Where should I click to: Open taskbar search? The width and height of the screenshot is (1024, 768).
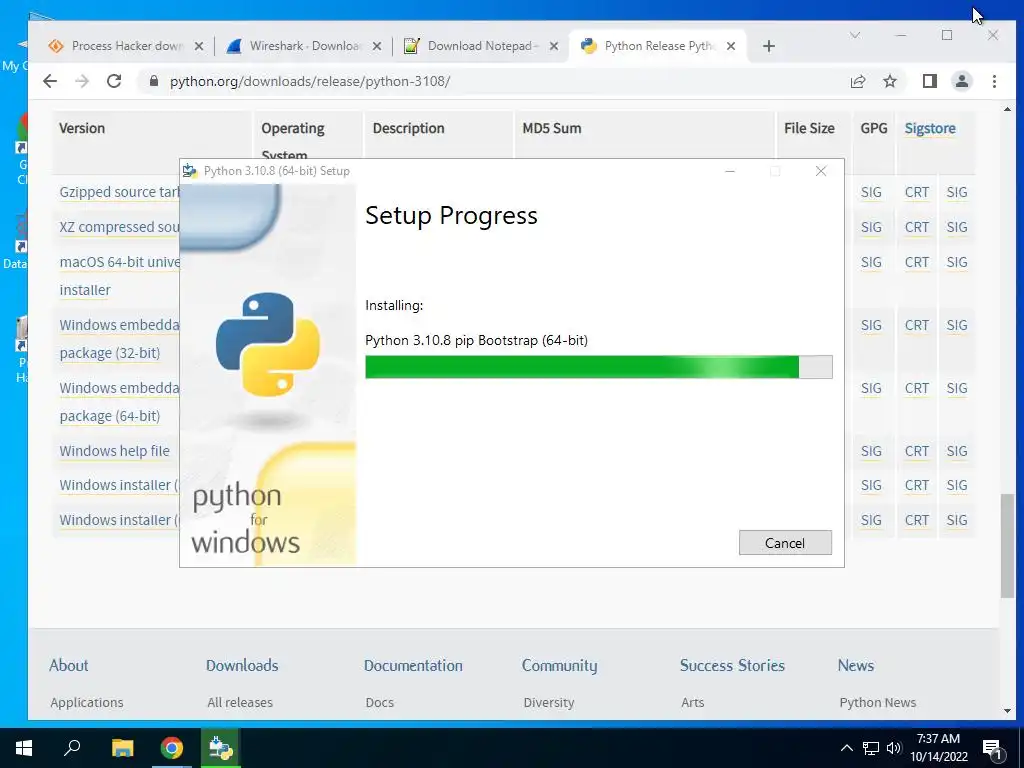72,748
